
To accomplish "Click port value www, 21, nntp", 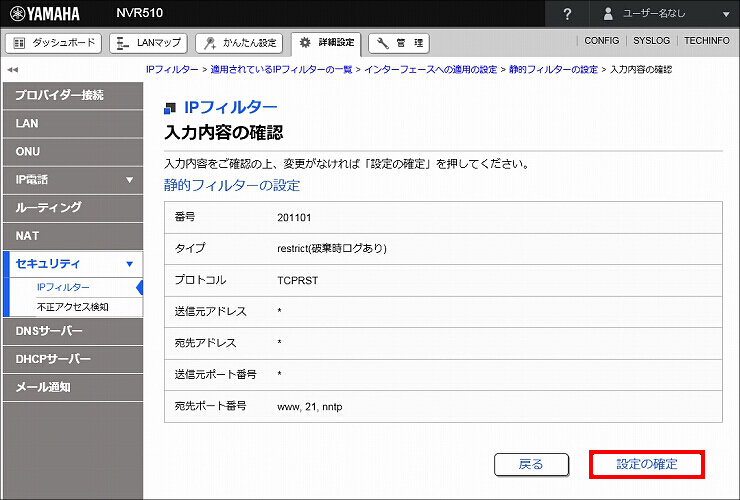I will [310, 407].
